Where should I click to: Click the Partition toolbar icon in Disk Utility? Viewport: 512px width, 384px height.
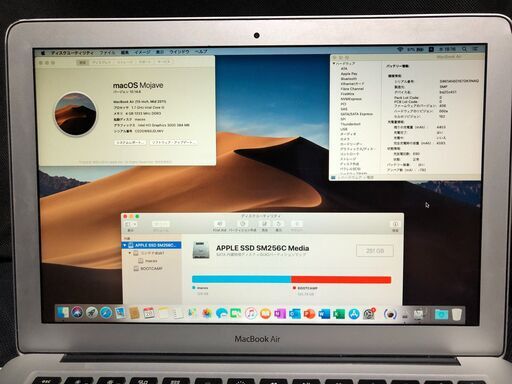243,224
